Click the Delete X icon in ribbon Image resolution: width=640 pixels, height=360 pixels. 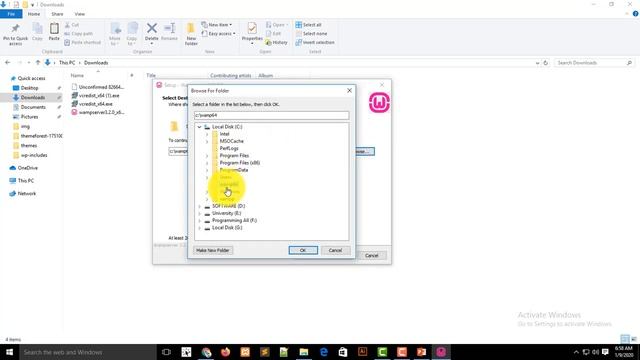(151, 32)
